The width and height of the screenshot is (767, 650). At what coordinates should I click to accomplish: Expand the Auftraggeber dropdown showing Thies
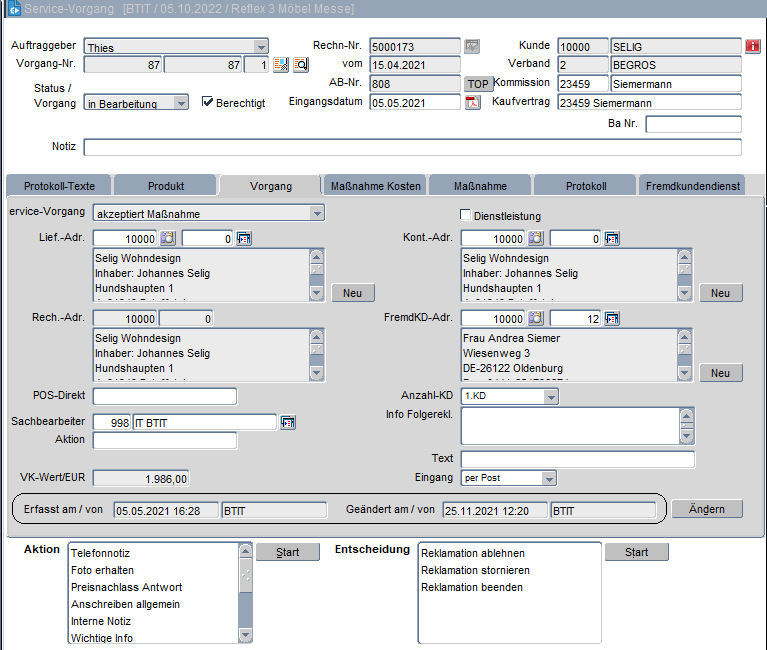[261, 47]
